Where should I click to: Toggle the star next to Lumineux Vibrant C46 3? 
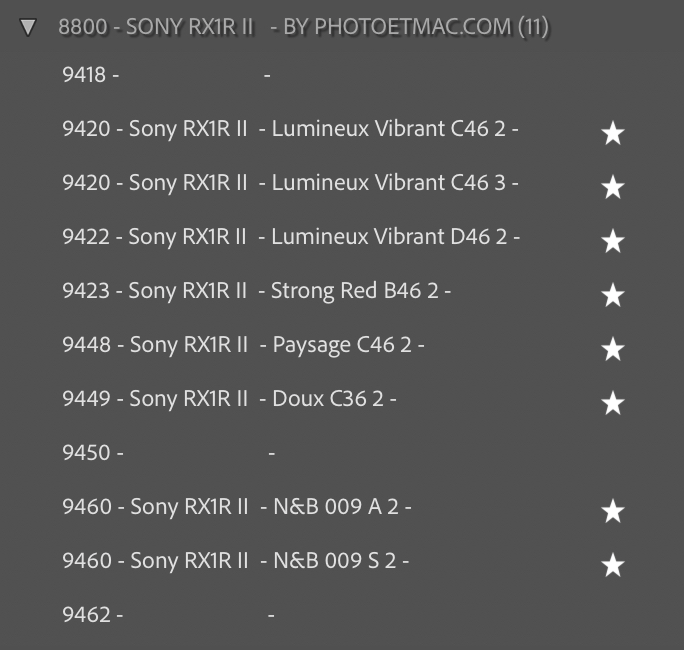click(612, 186)
